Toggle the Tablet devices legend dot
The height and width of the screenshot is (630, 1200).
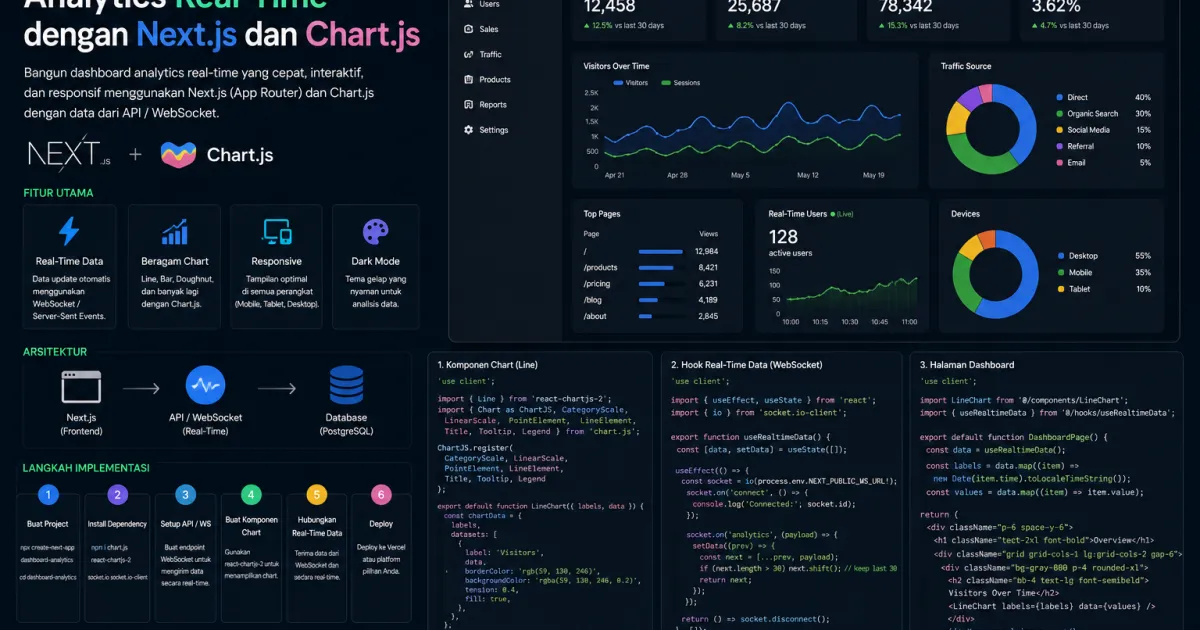(1060, 289)
